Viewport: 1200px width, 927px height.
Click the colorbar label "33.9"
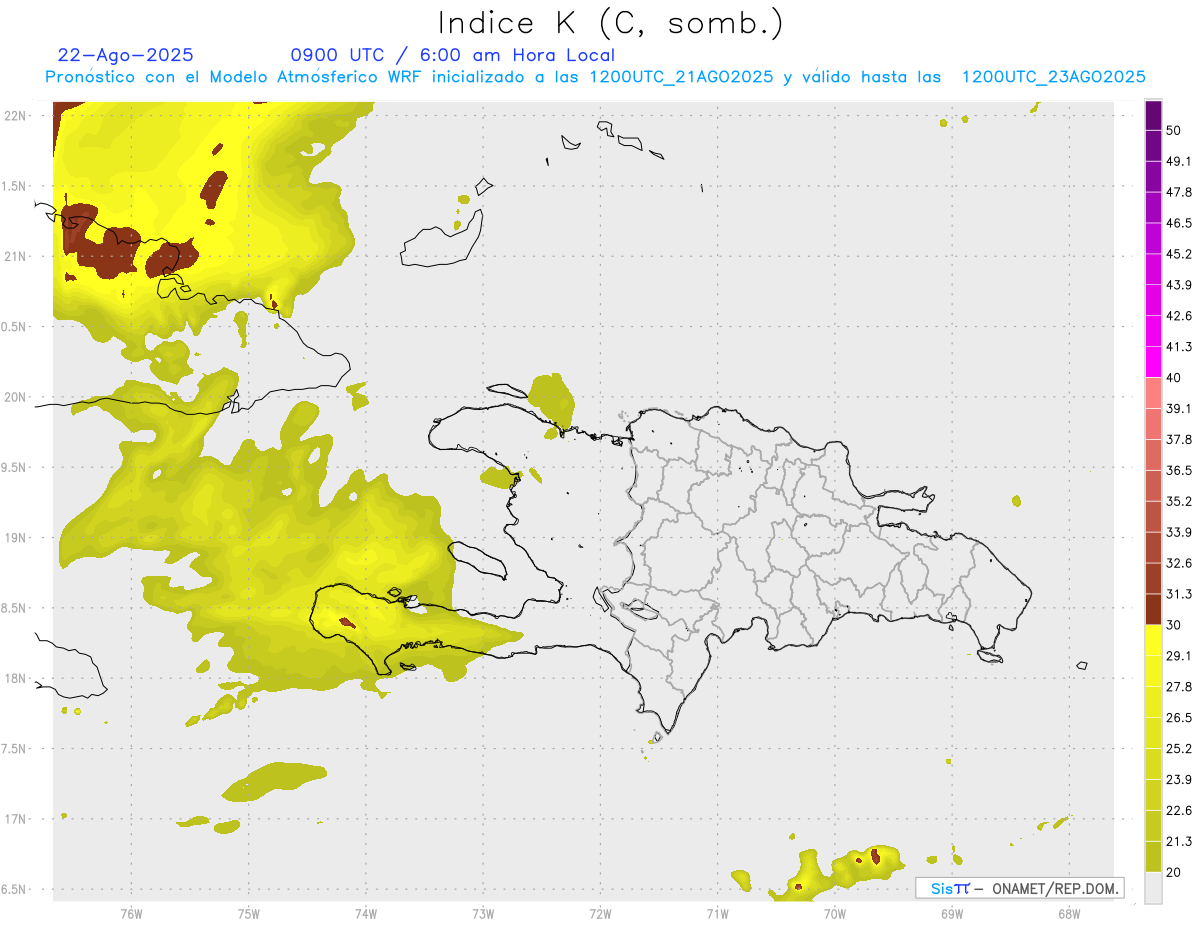pos(1179,532)
